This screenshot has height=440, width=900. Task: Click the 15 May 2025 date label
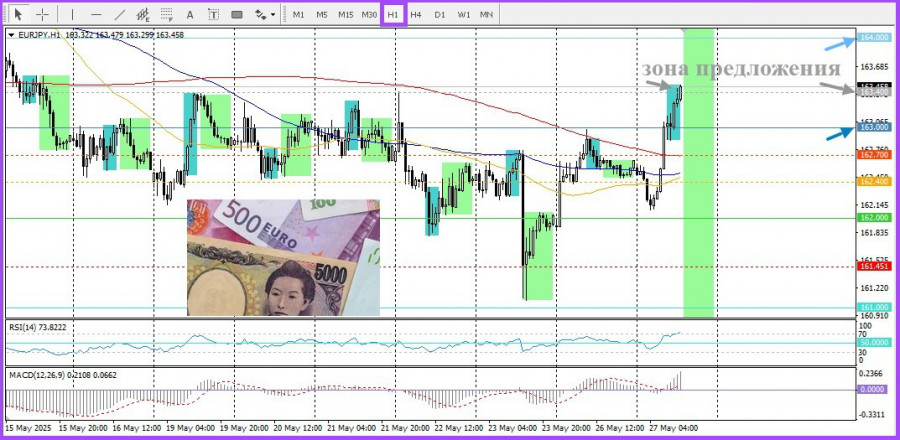(x=28, y=428)
